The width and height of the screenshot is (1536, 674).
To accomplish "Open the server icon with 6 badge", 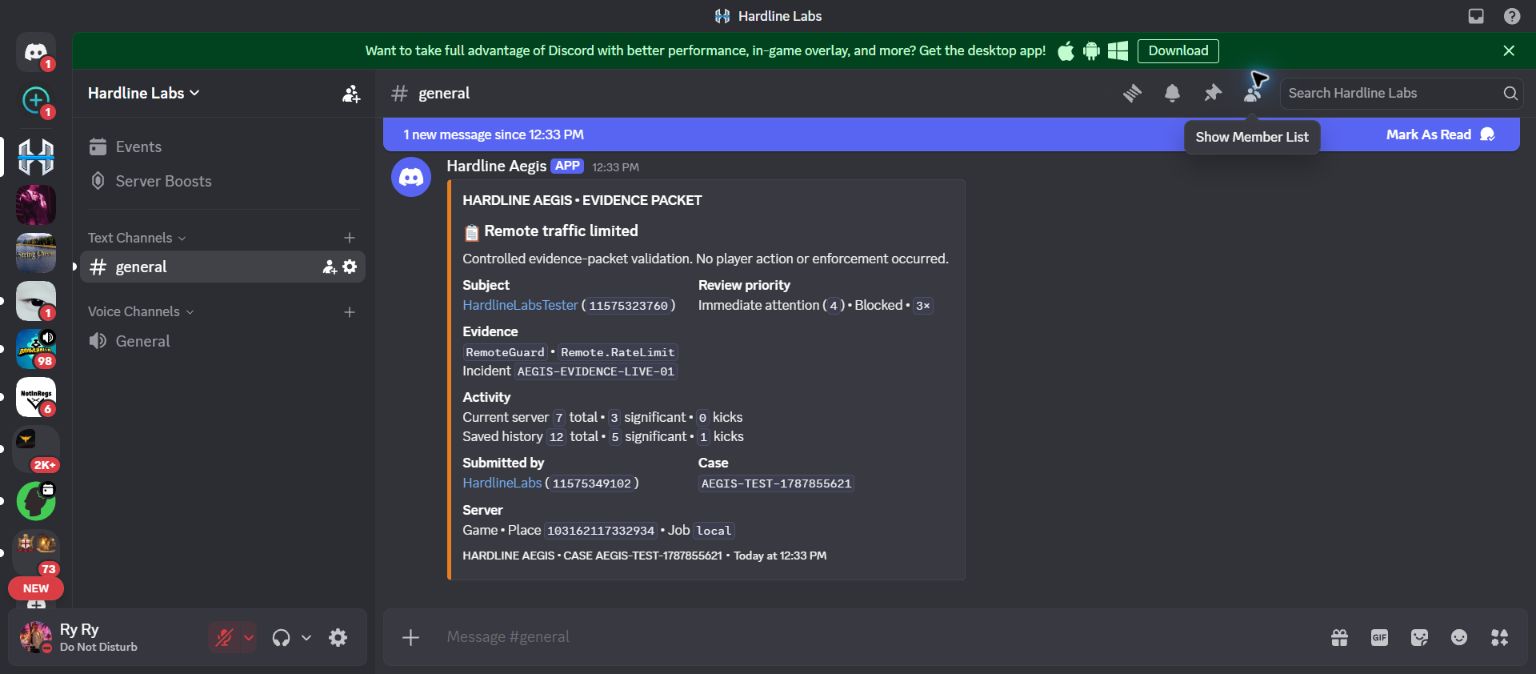I will tap(36, 397).
